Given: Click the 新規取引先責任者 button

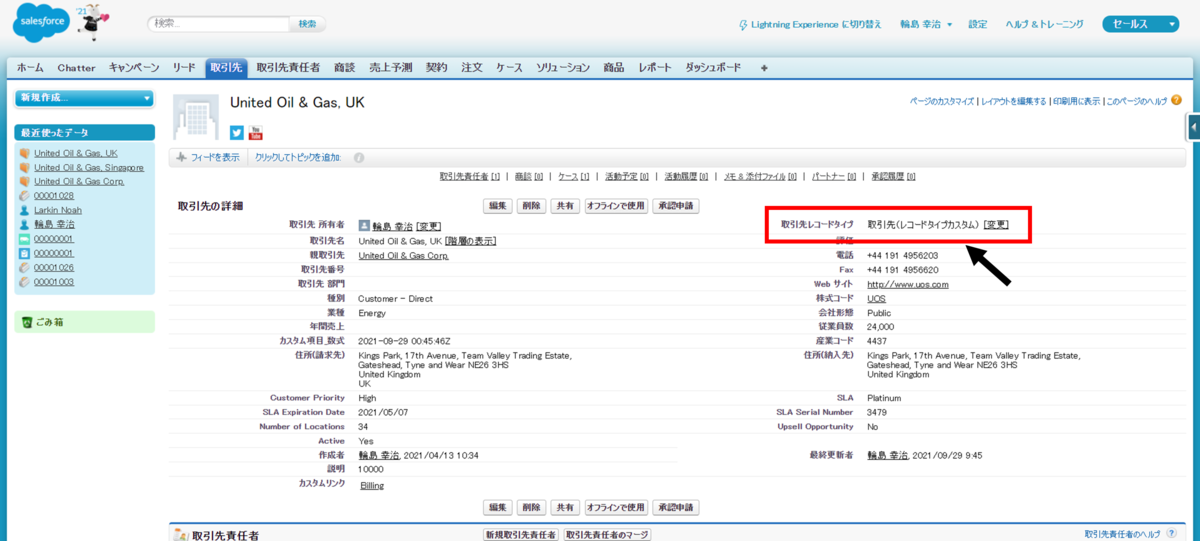Looking at the screenshot, I should click(520, 536).
